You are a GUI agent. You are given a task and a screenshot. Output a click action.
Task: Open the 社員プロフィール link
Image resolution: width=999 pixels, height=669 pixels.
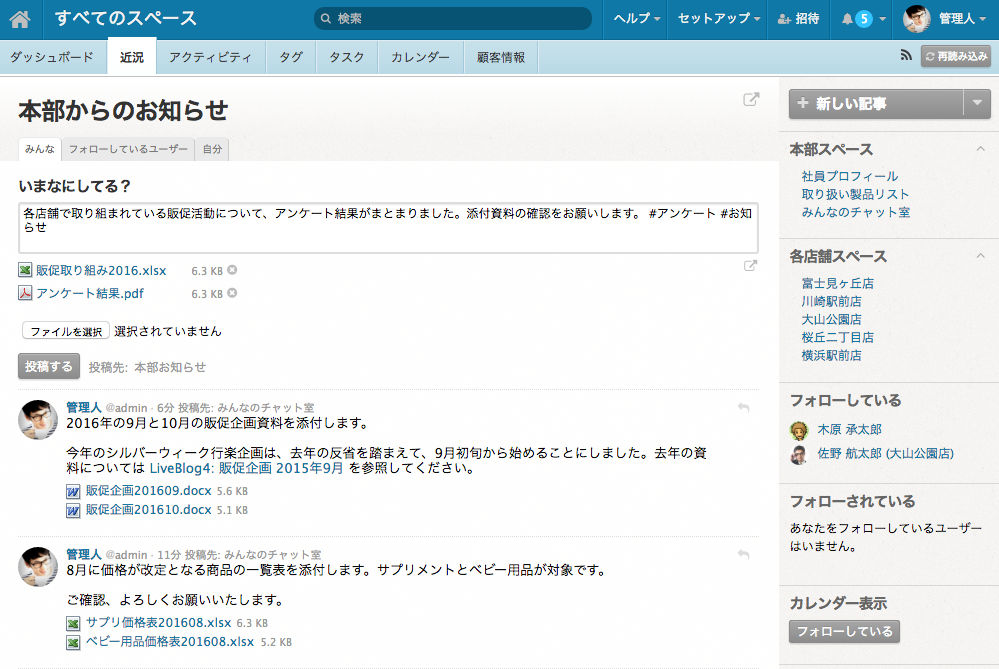849,176
